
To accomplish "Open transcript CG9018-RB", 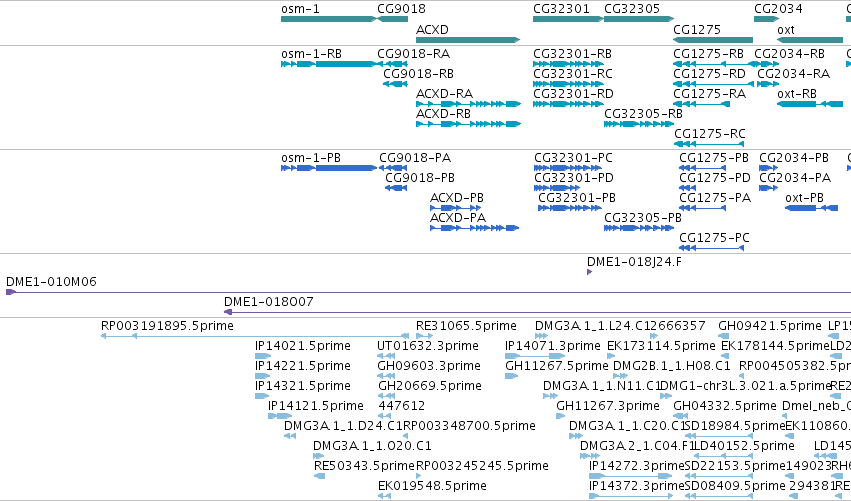I will pyautogui.click(x=395, y=84).
